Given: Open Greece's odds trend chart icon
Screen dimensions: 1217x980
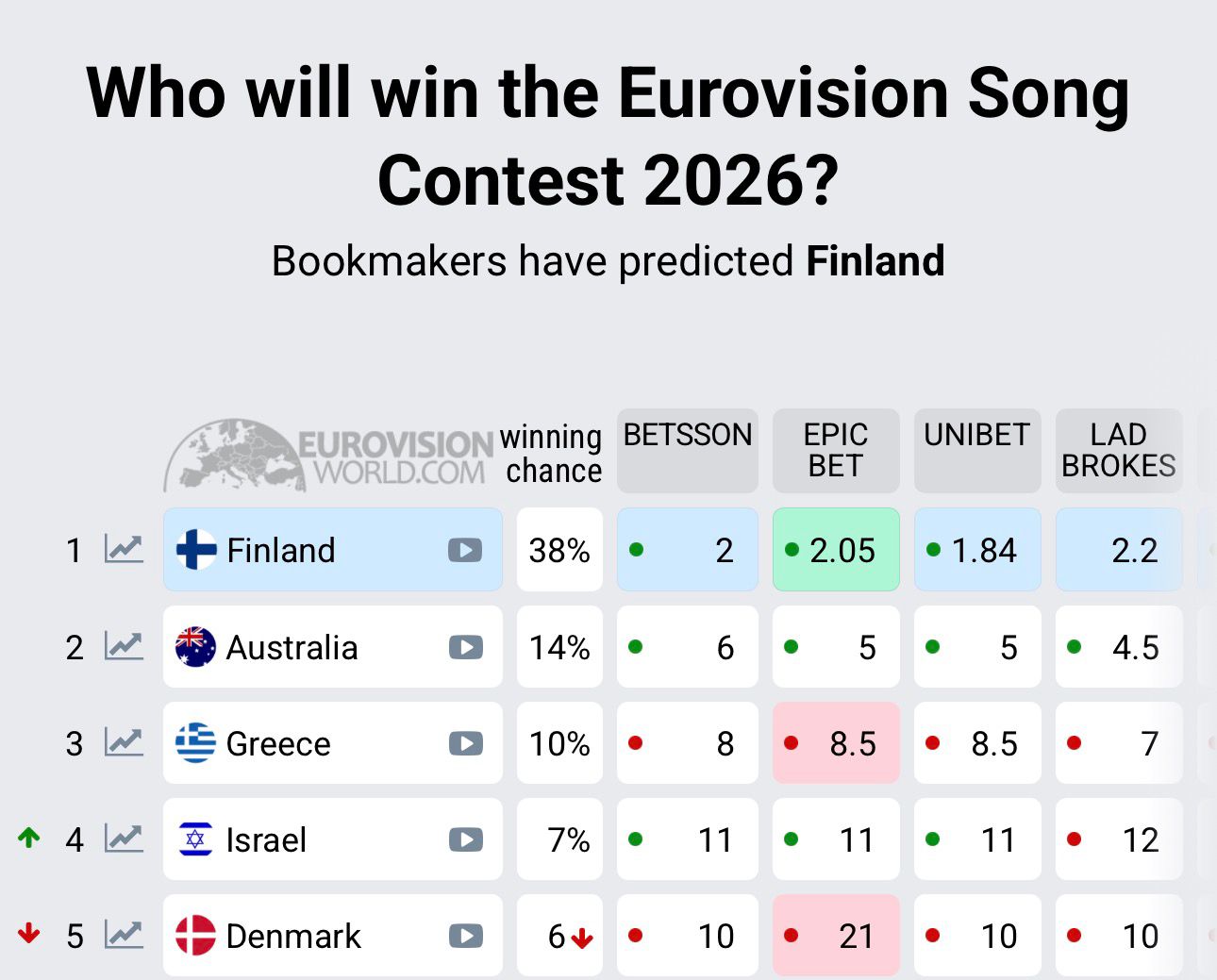Looking at the screenshot, I should coord(124,743).
